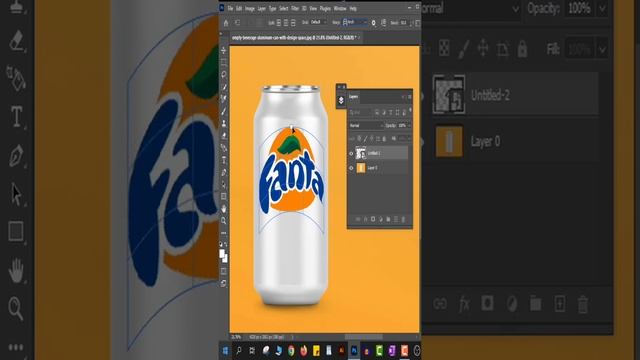Select the Hand tool
Viewport: 640px width, 360px height.
coord(224,209)
